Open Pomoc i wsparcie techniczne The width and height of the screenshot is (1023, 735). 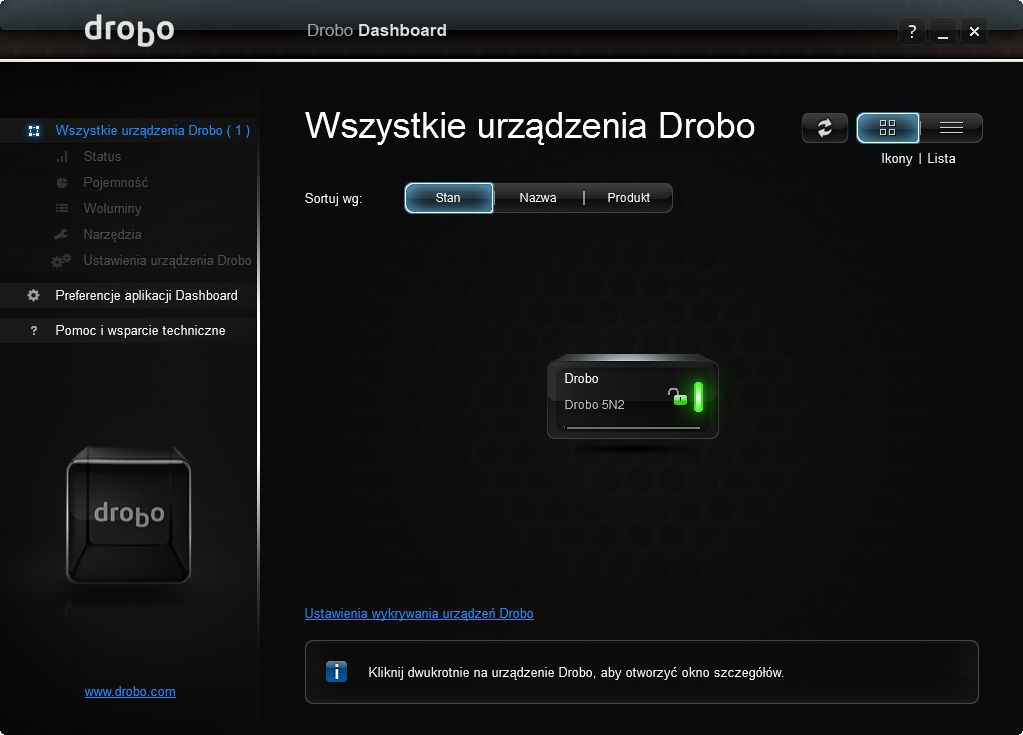click(x=140, y=331)
